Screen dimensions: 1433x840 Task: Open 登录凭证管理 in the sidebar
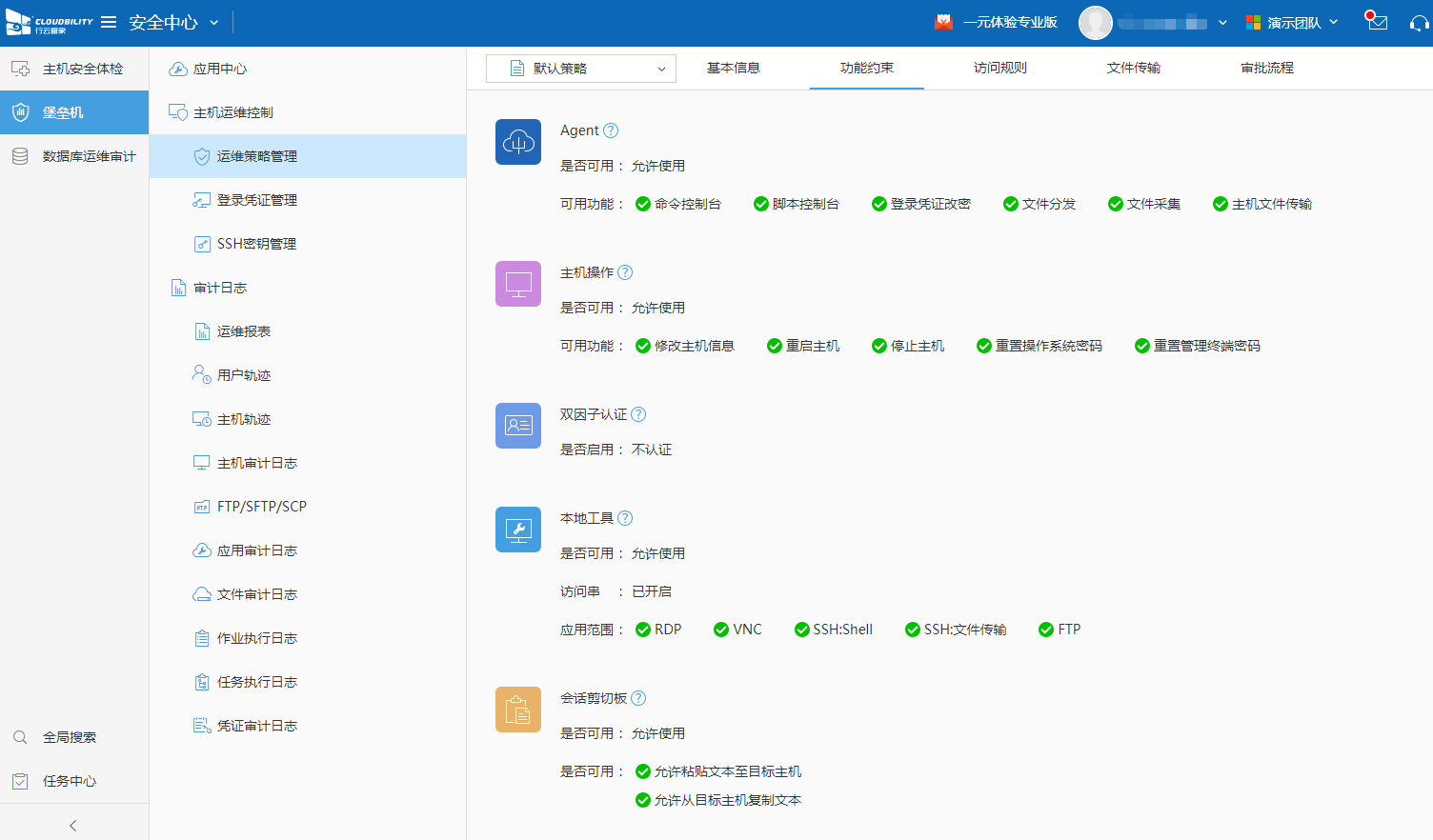256,200
